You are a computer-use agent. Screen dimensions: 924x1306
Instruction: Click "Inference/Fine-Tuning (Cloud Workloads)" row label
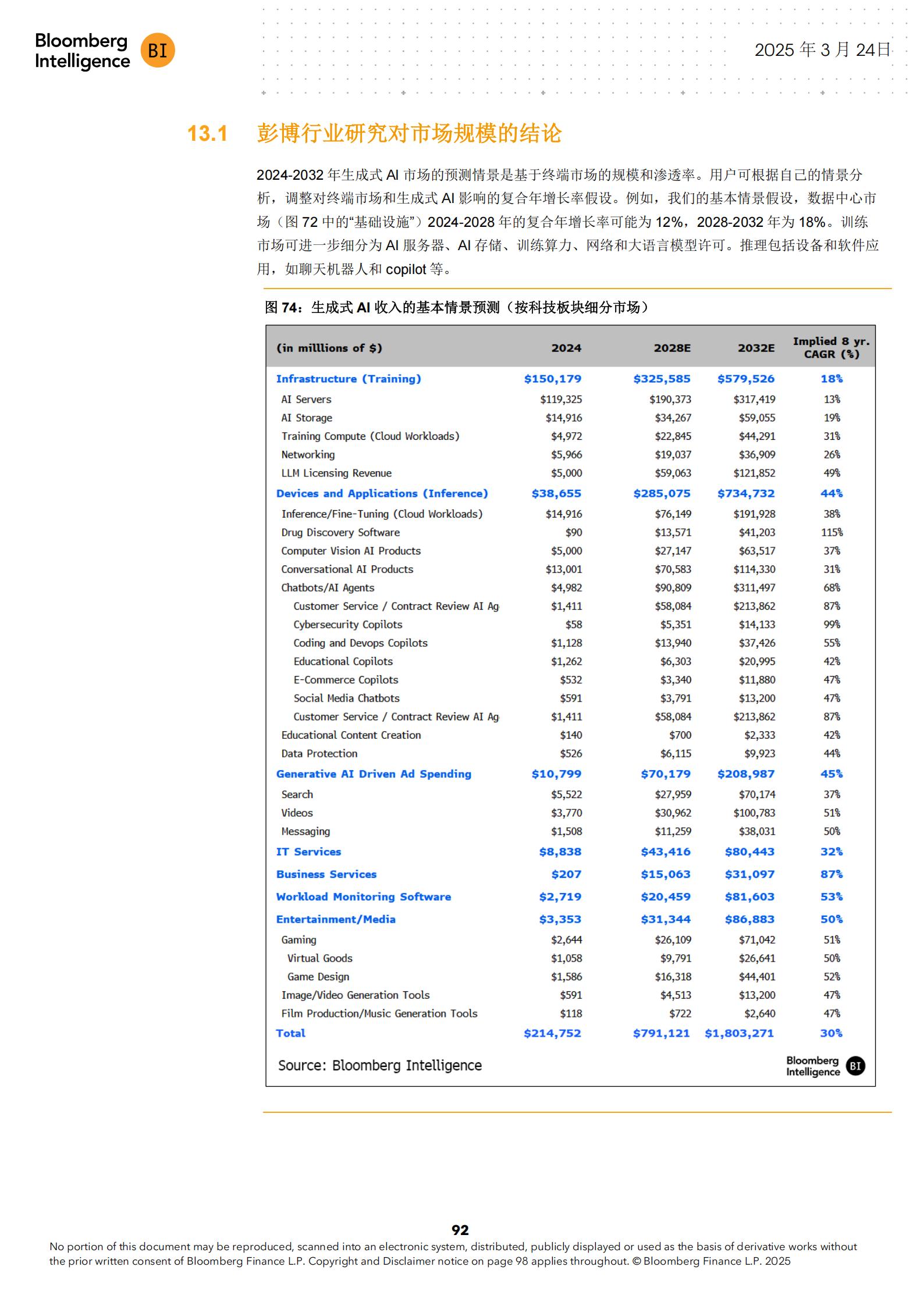pos(382,514)
